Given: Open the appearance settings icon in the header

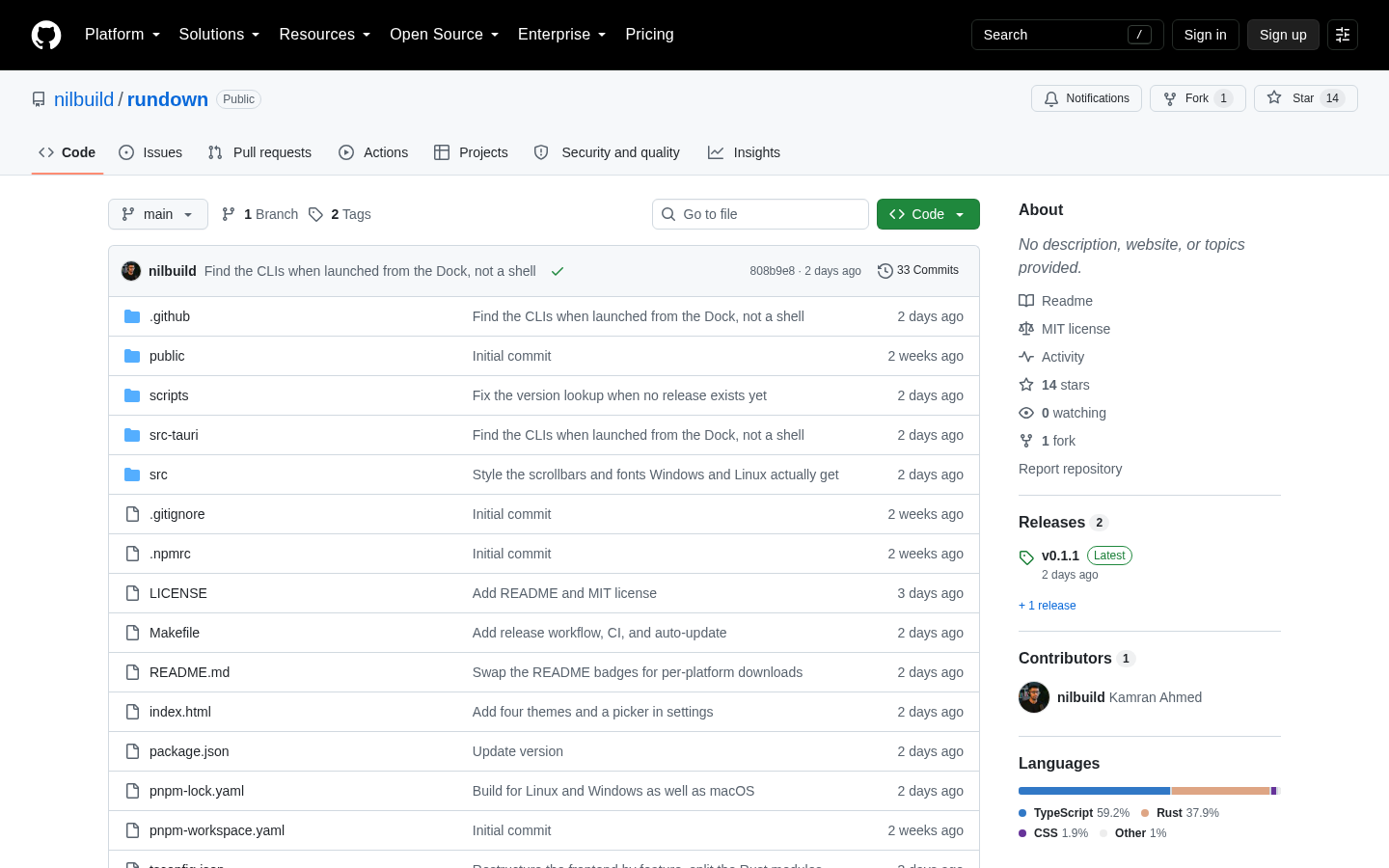Looking at the screenshot, I should (x=1343, y=35).
